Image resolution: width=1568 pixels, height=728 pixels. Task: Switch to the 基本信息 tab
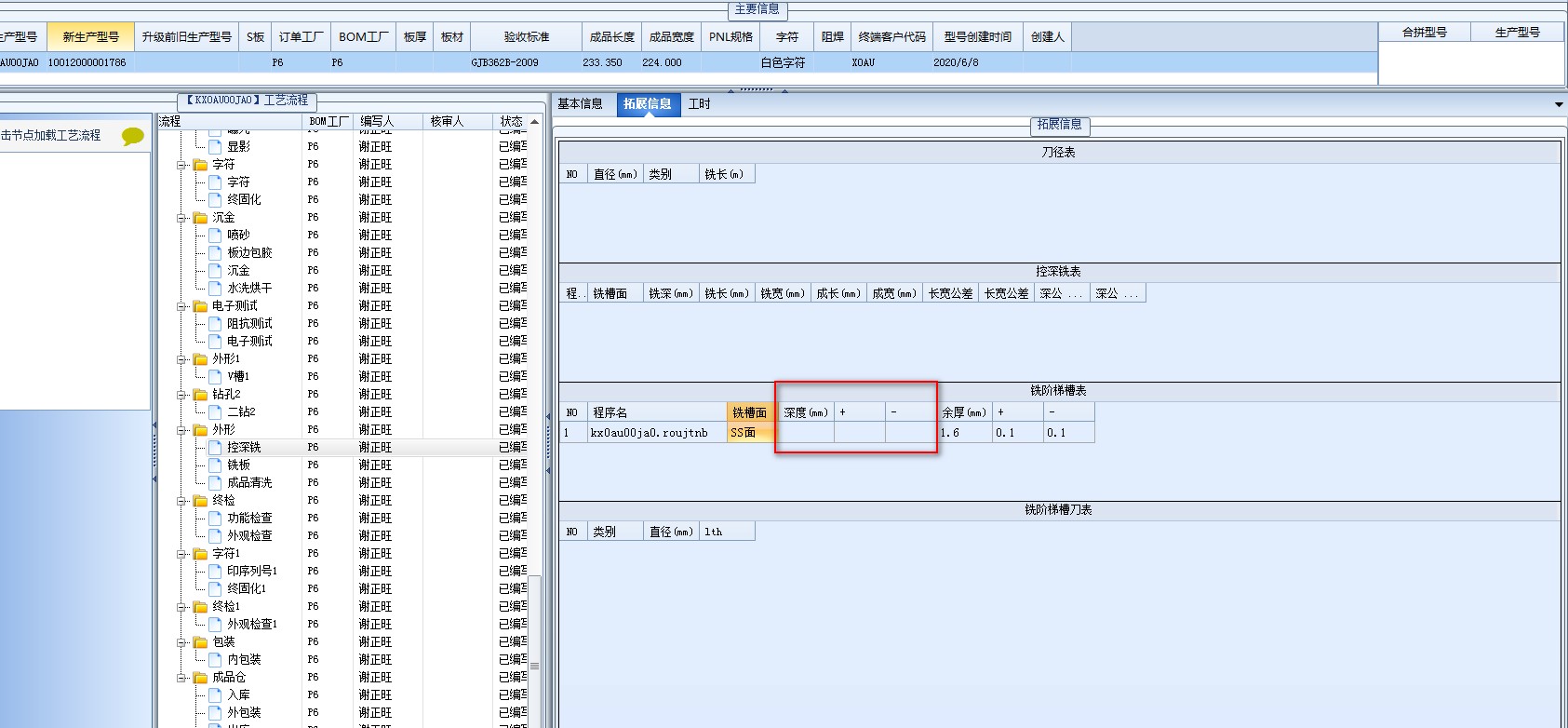(580, 104)
